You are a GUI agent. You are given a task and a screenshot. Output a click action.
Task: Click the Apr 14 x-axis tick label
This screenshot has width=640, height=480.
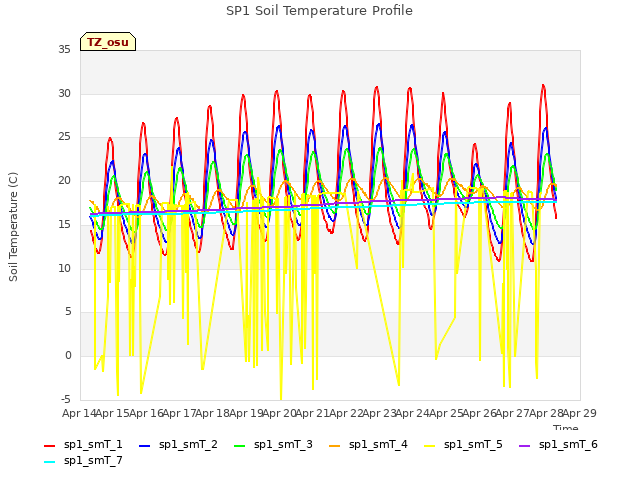(x=79, y=413)
